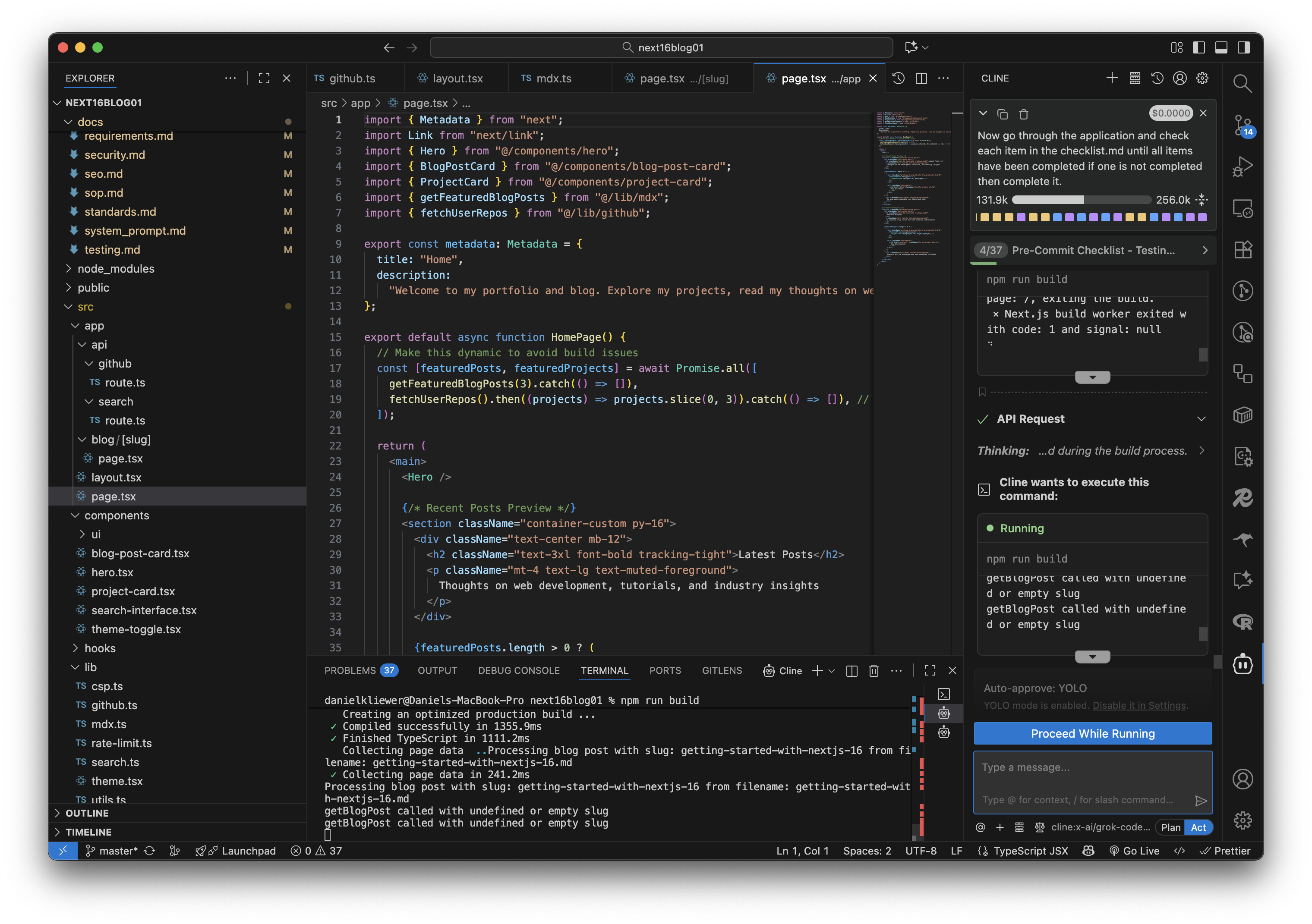Open the mdx.ts editor tab
This screenshot has width=1312, height=924.
pos(553,78)
